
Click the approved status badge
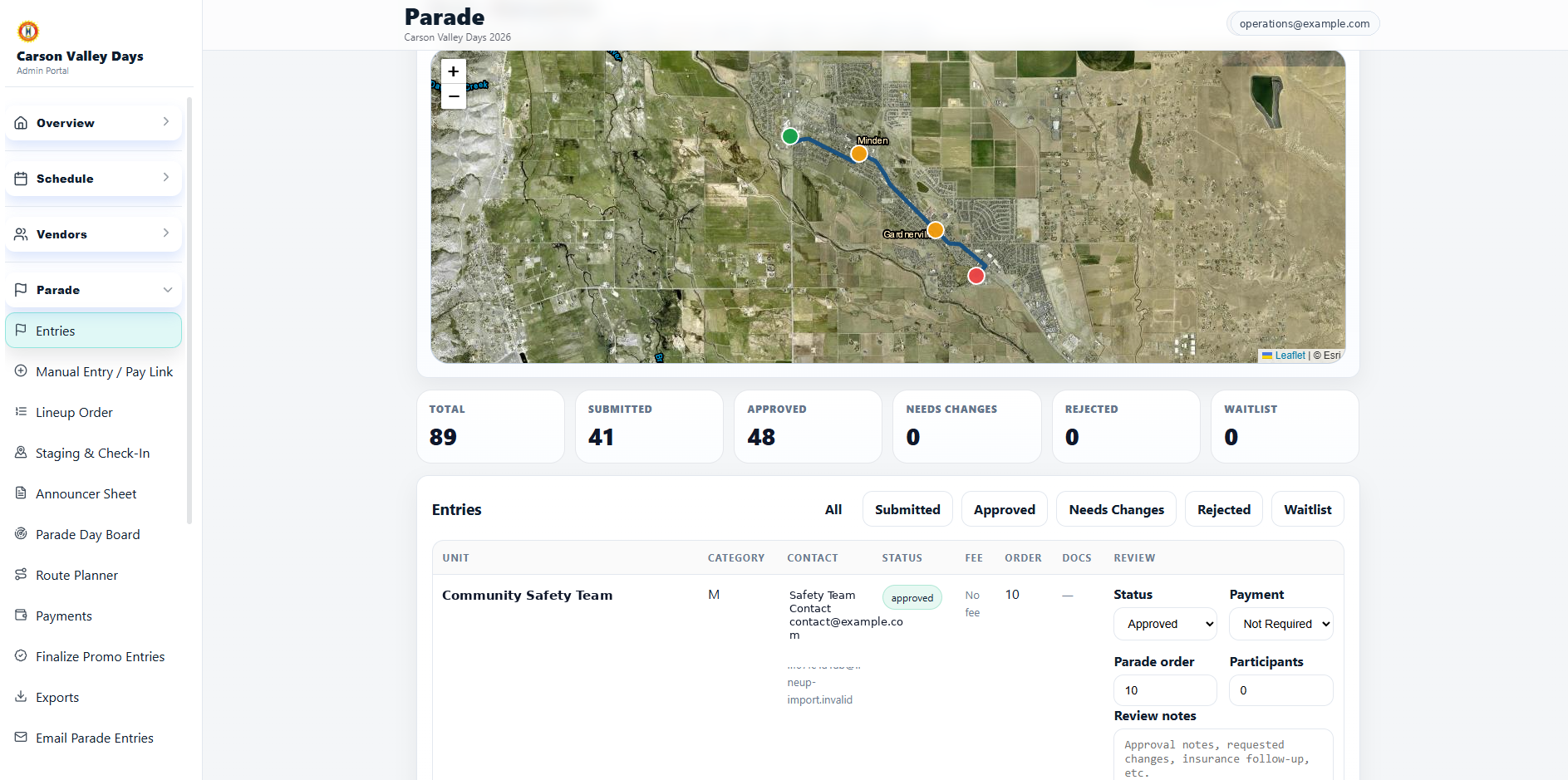tap(912, 597)
